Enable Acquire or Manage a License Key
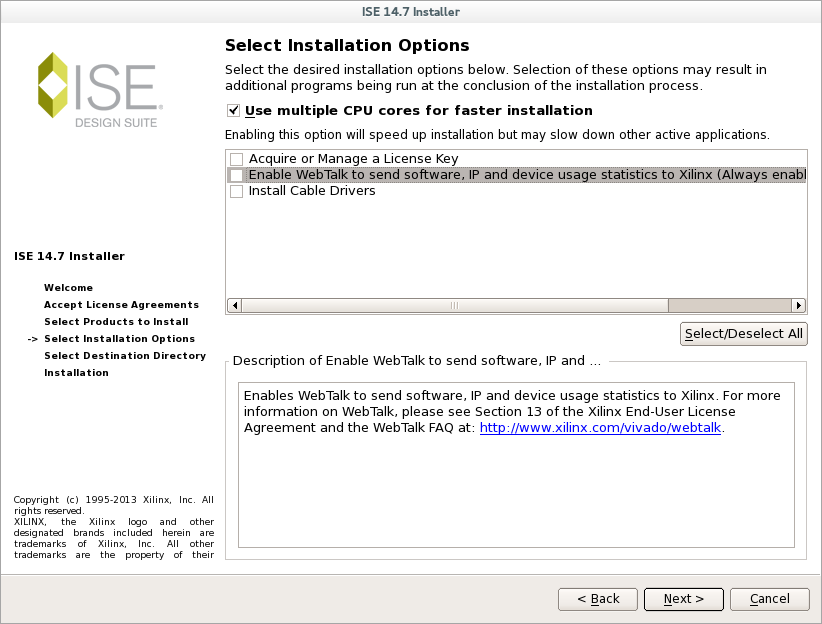The height and width of the screenshot is (624, 822). tap(237, 159)
